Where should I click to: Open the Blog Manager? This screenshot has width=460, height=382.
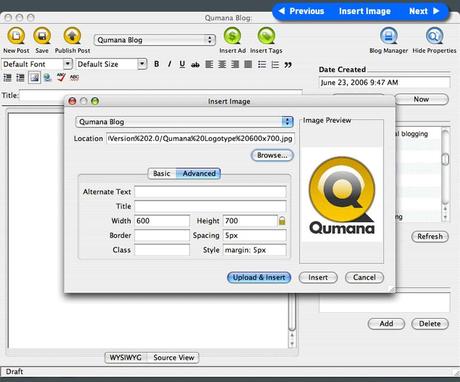coord(389,36)
